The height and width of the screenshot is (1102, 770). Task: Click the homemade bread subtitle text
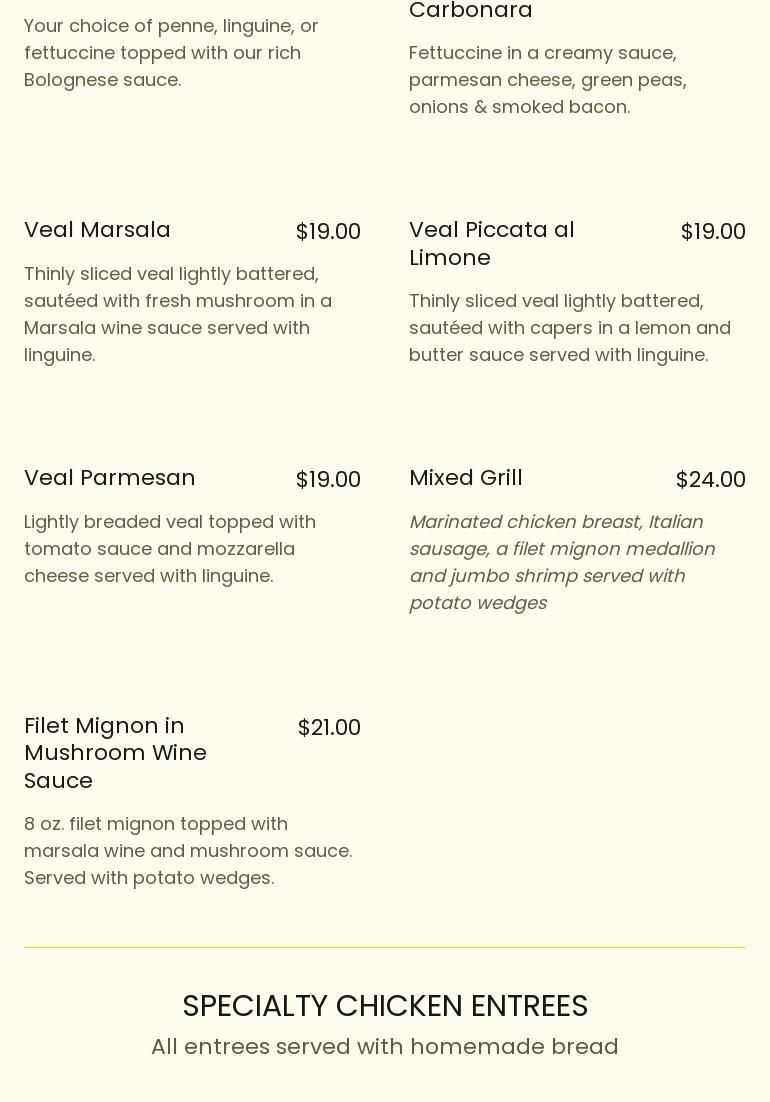385,1046
